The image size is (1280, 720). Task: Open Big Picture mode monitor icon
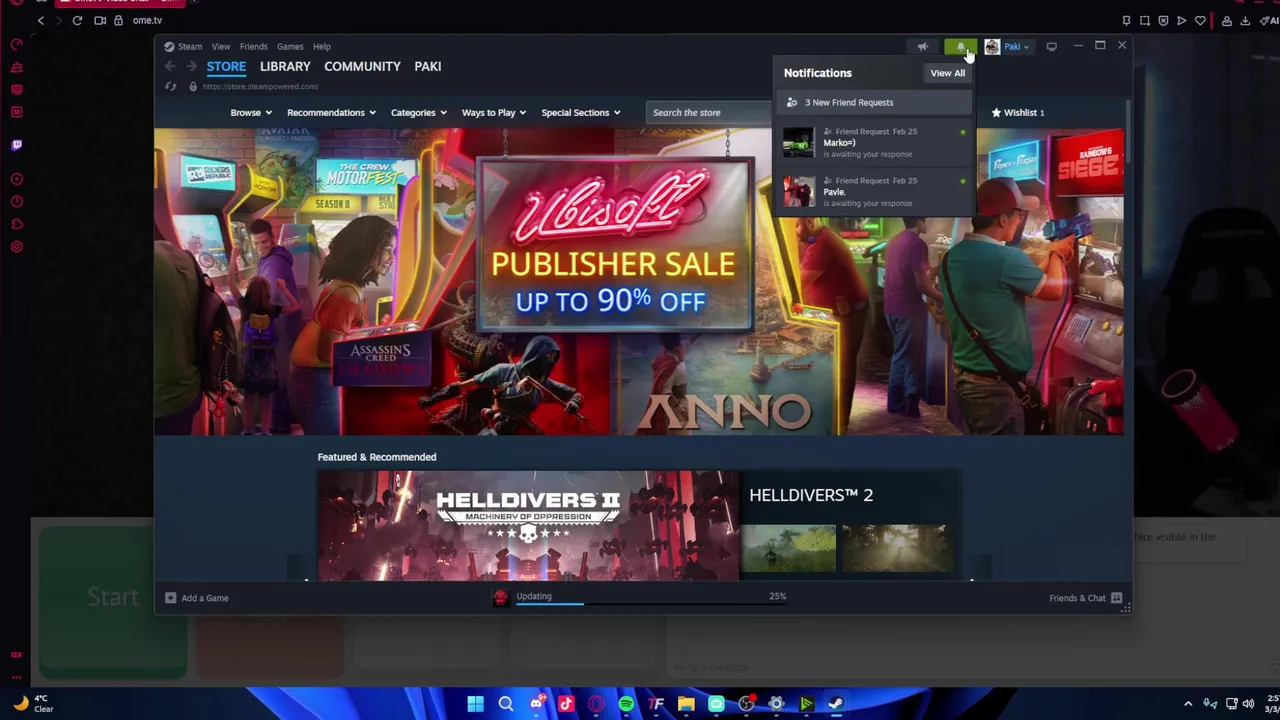[1051, 46]
